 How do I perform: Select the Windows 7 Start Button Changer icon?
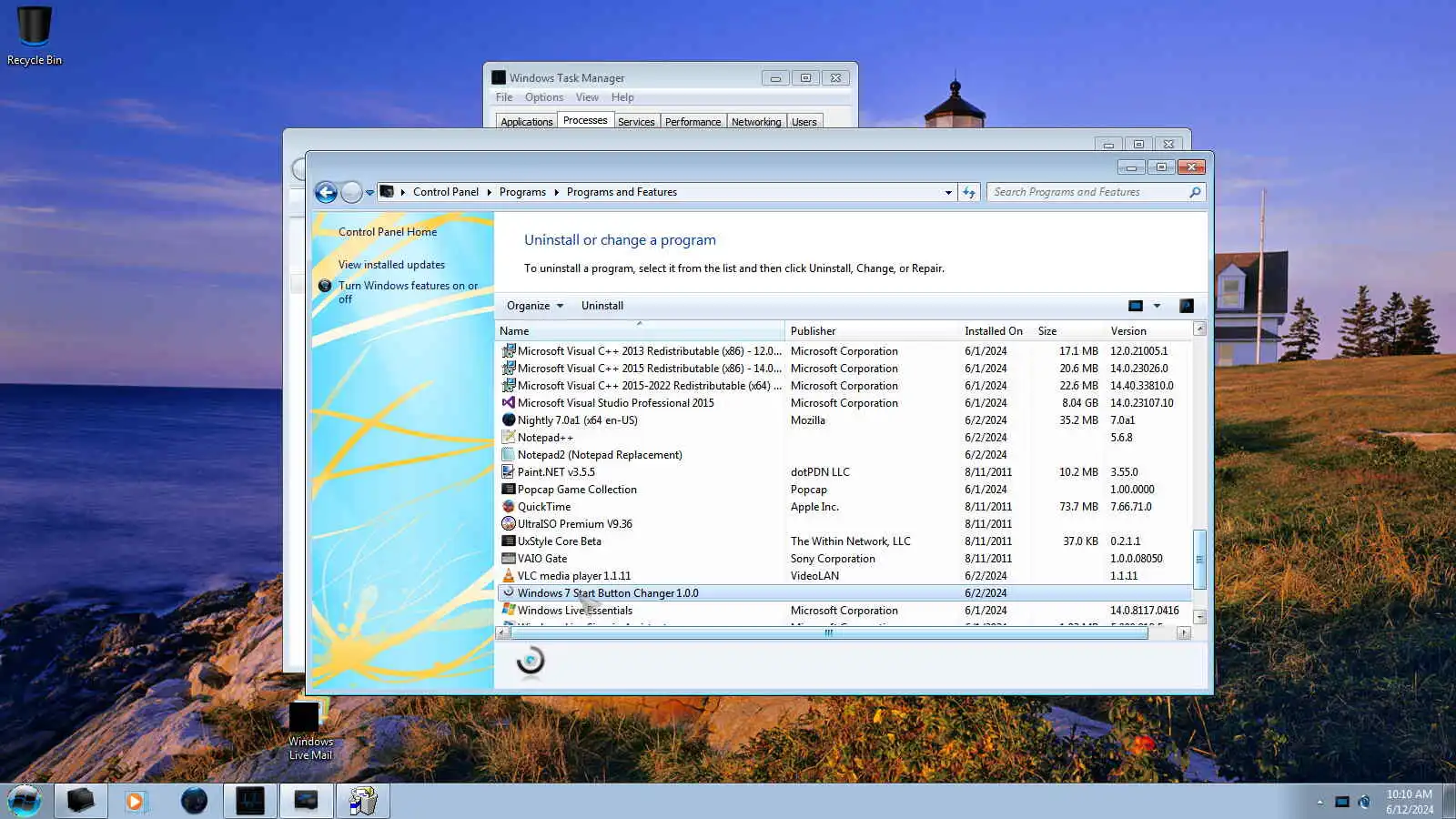click(x=509, y=593)
